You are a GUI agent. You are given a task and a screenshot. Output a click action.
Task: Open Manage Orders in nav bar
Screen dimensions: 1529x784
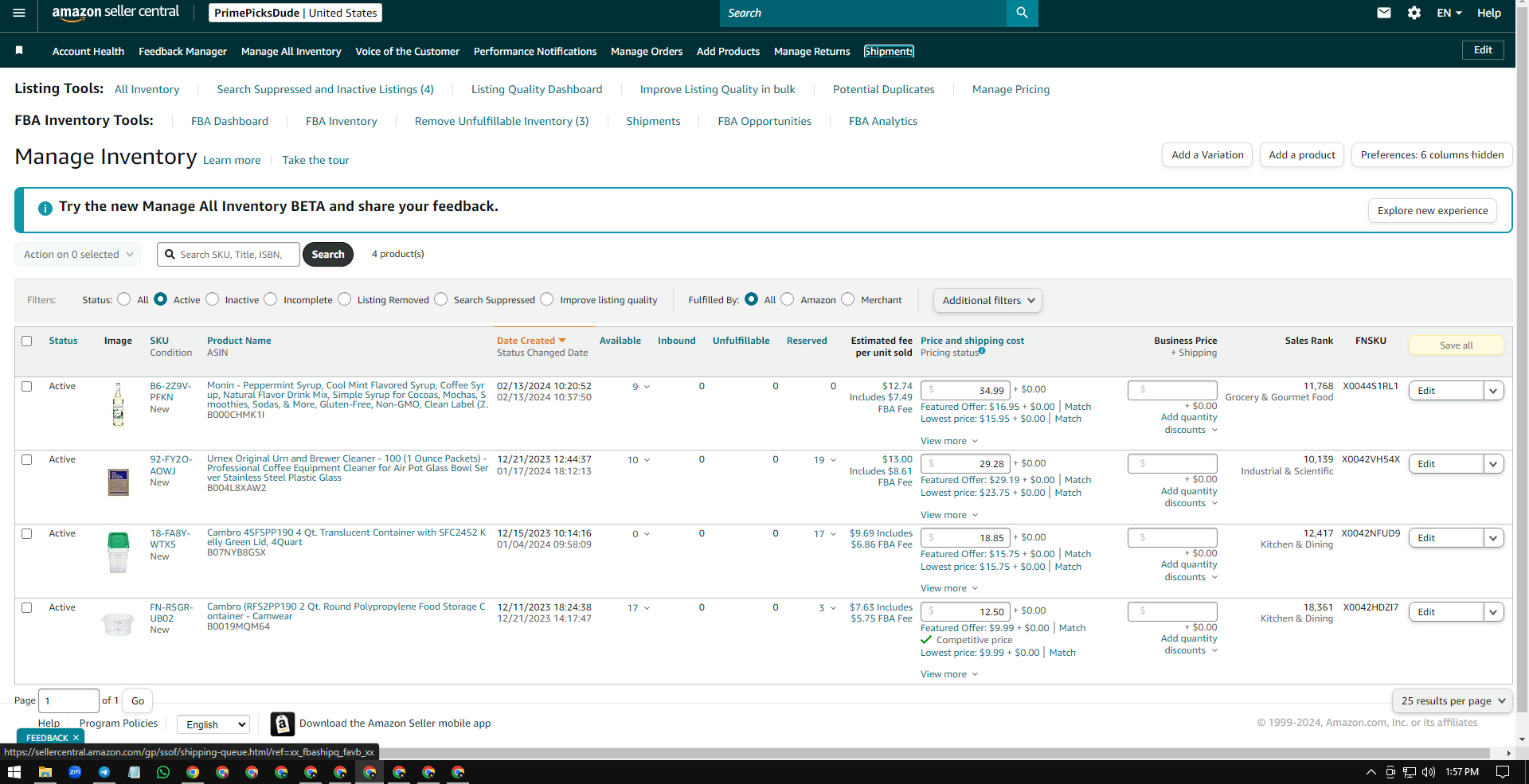click(x=647, y=51)
